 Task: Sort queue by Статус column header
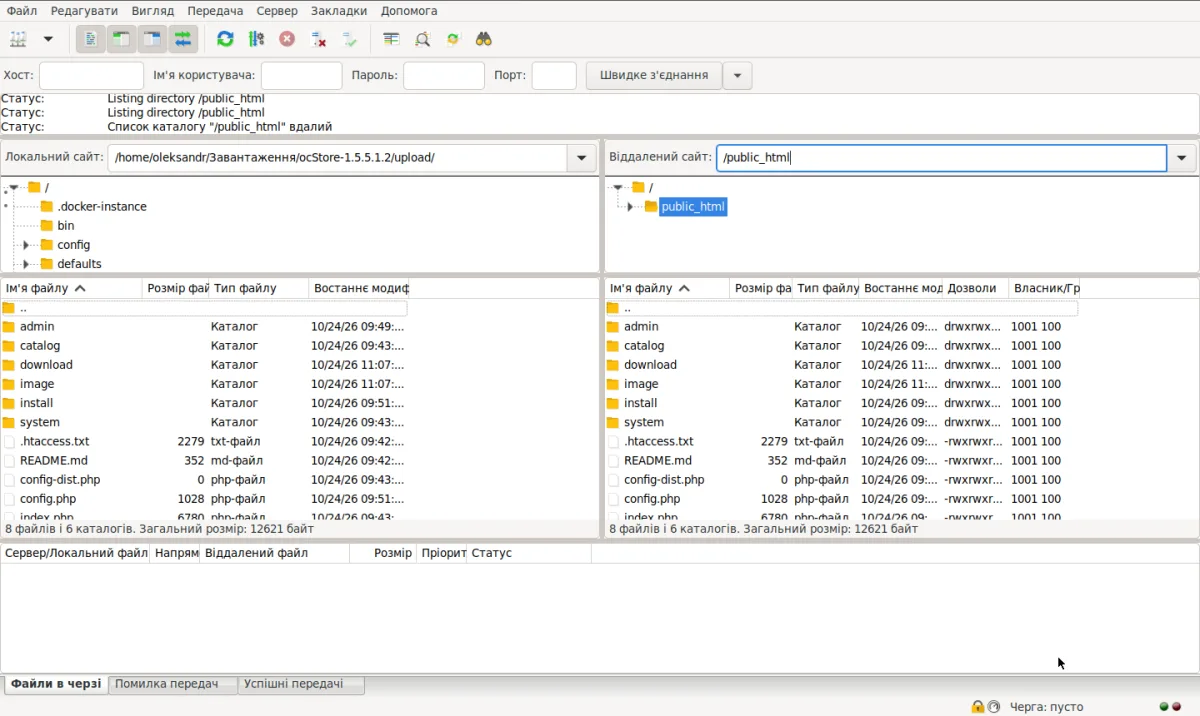coord(529,553)
